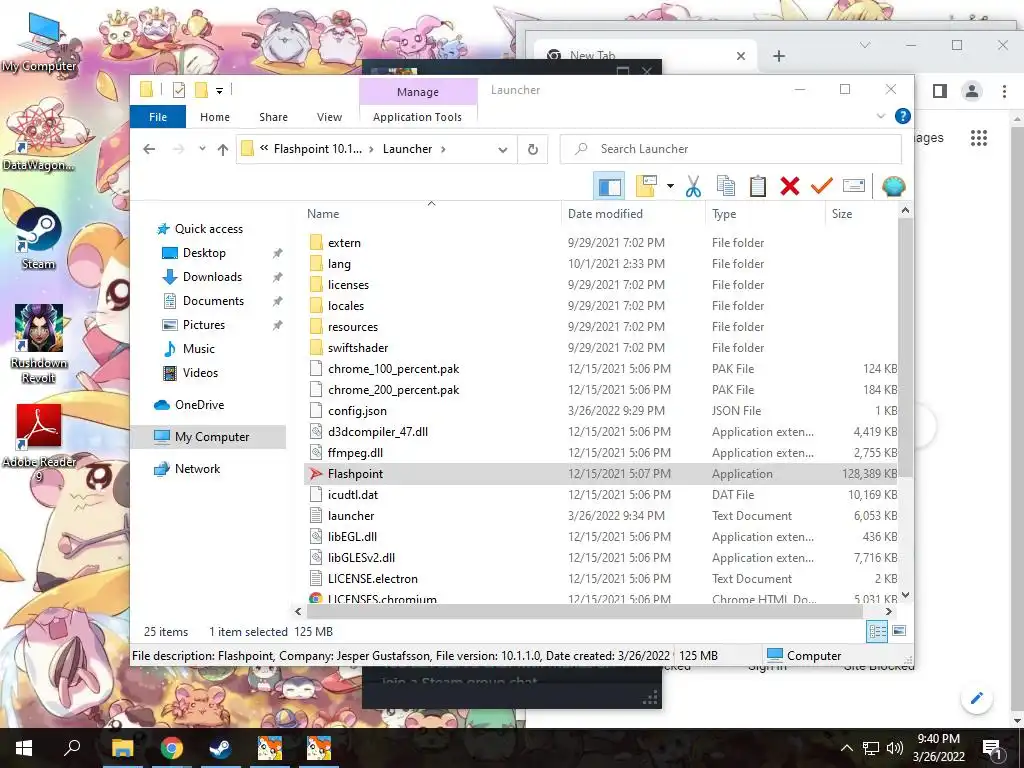Sort by Date modified column header
Image resolution: width=1024 pixels, height=768 pixels.
click(605, 214)
